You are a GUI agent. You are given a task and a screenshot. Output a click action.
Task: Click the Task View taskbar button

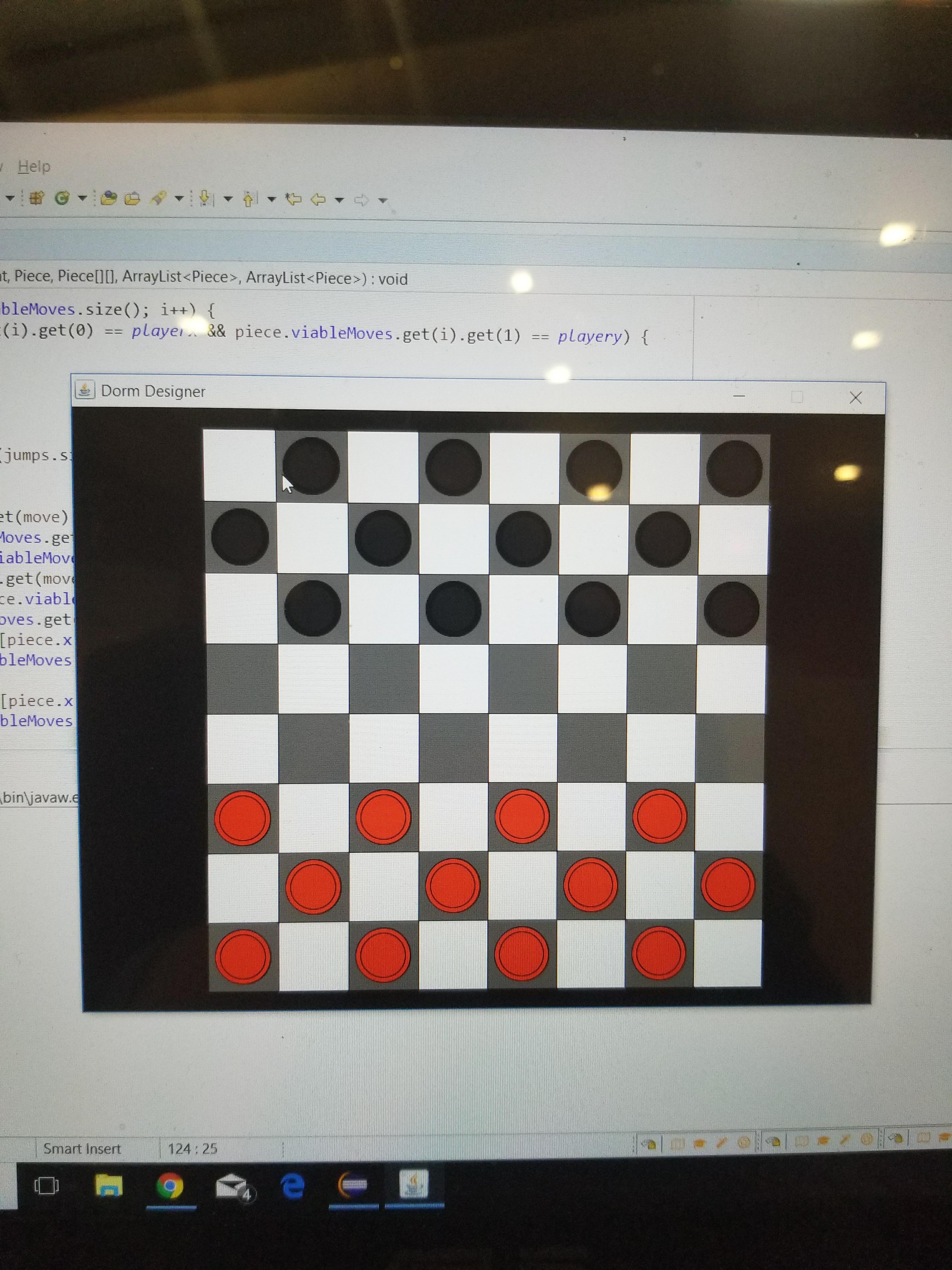[46, 1186]
